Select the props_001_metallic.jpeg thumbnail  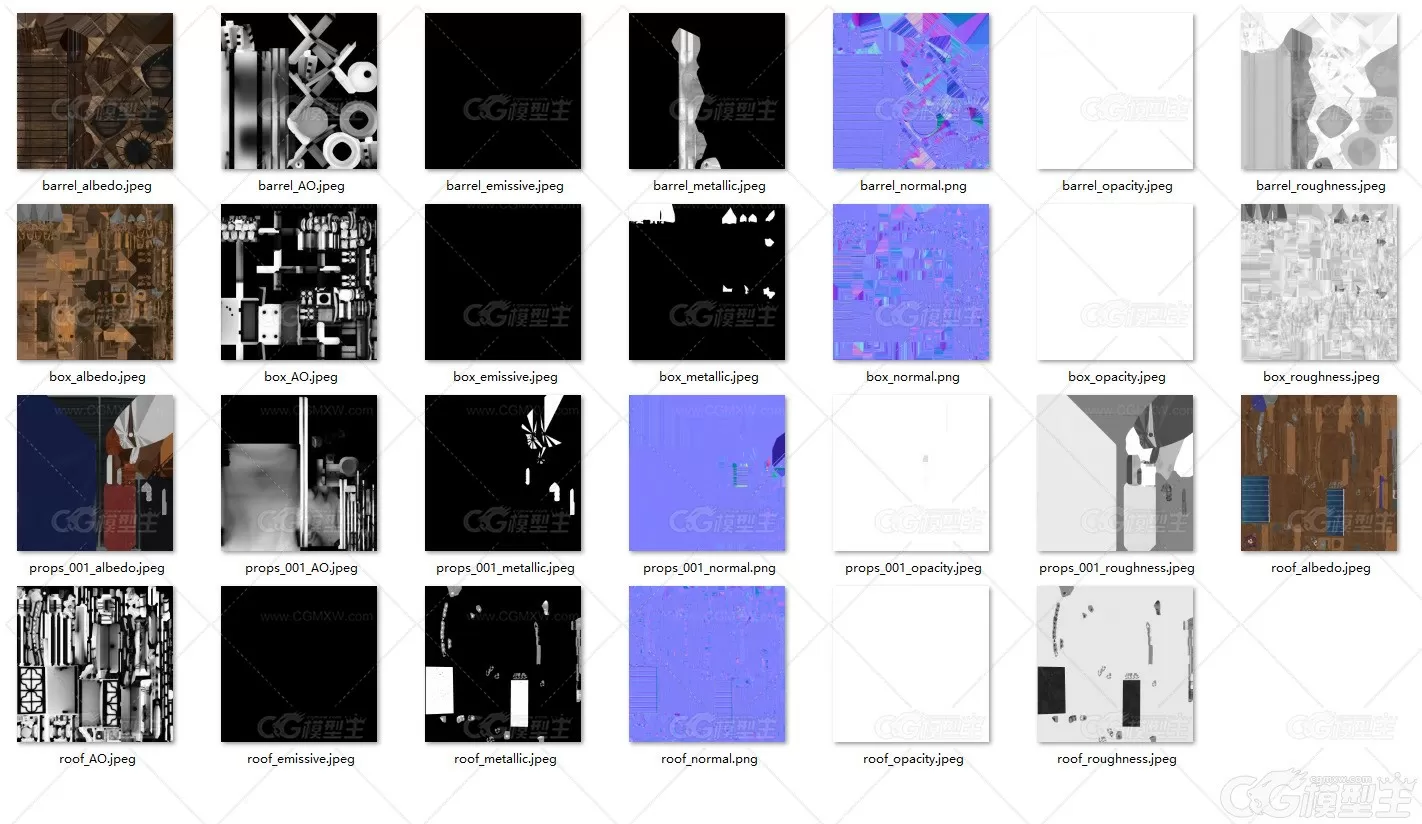pos(503,473)
